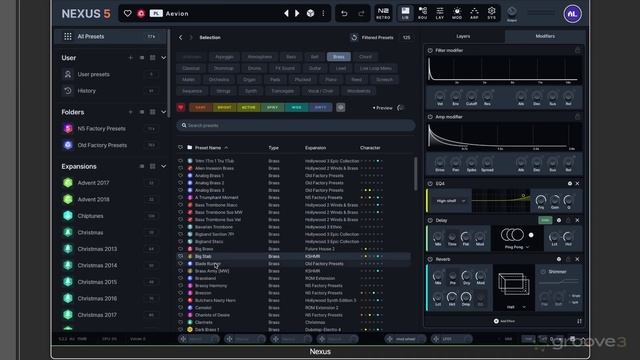This screenshot has height=360, width=640.
Task: Open the History list
Action: click(87, 91)
